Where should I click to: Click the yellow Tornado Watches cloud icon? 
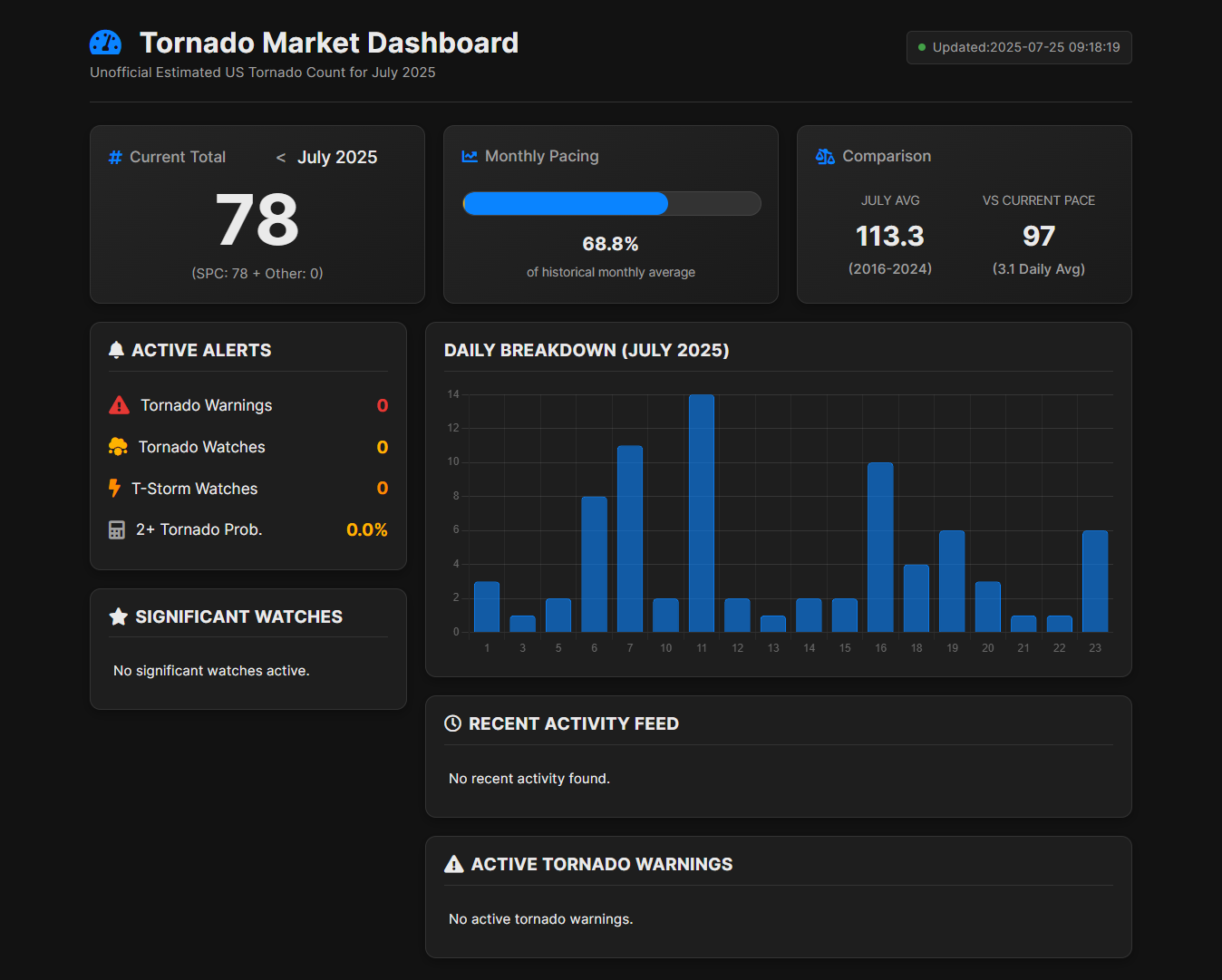(x=118, y=447)
